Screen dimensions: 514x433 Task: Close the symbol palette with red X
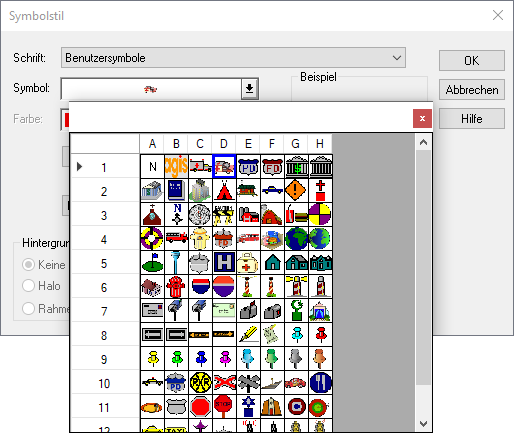point(422,118)
